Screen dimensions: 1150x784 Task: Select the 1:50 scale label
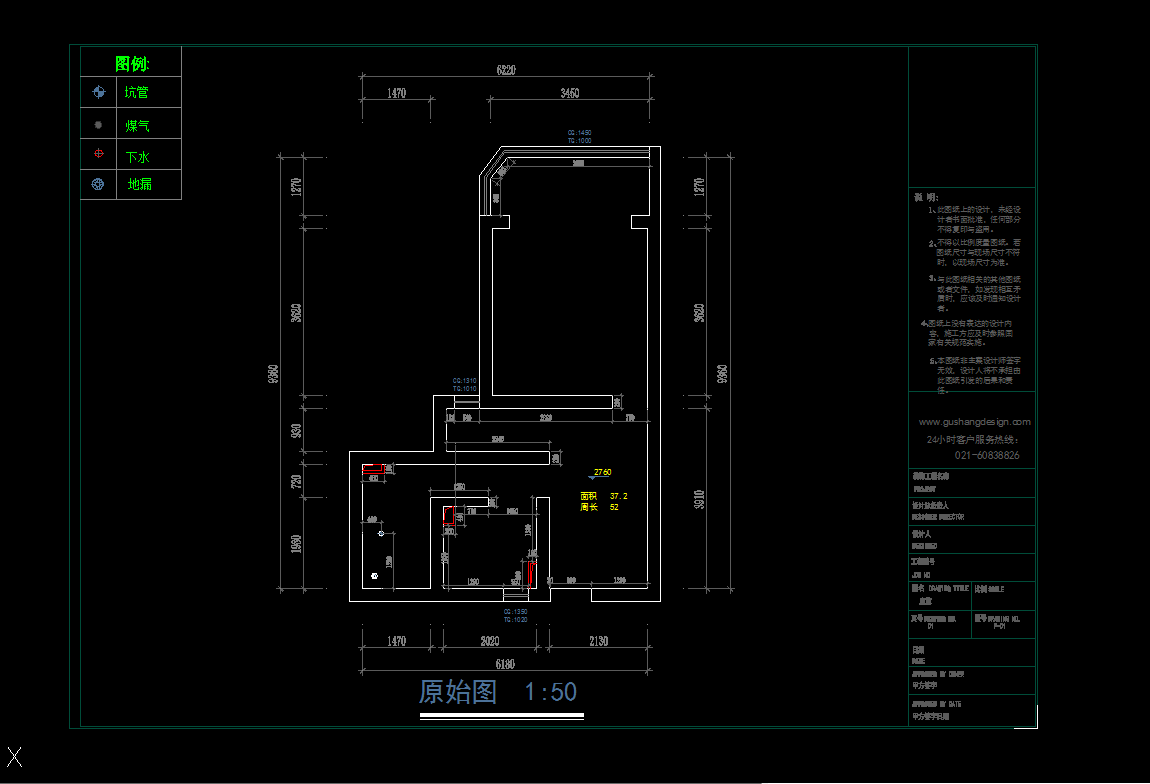[551, 692]
